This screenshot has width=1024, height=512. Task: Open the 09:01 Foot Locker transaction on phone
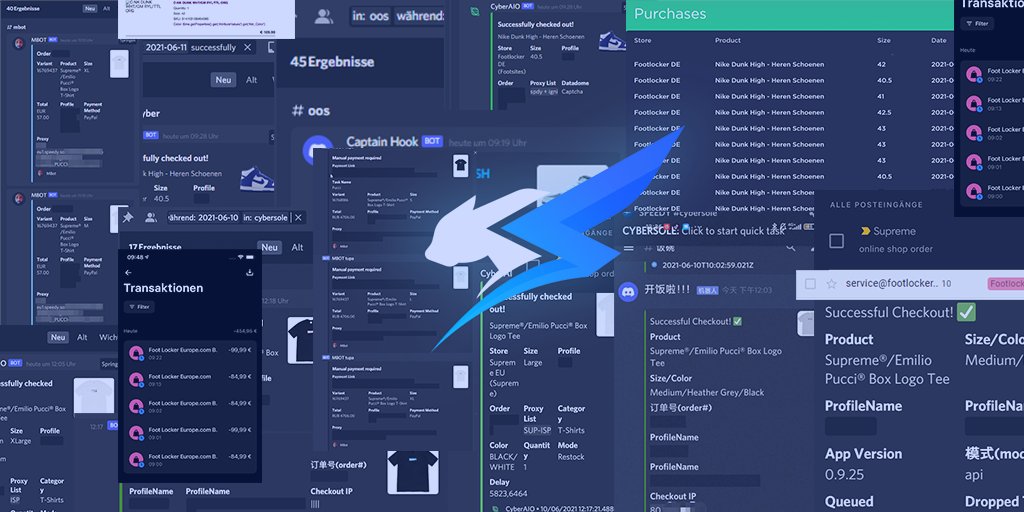click(x=190, y=434)
